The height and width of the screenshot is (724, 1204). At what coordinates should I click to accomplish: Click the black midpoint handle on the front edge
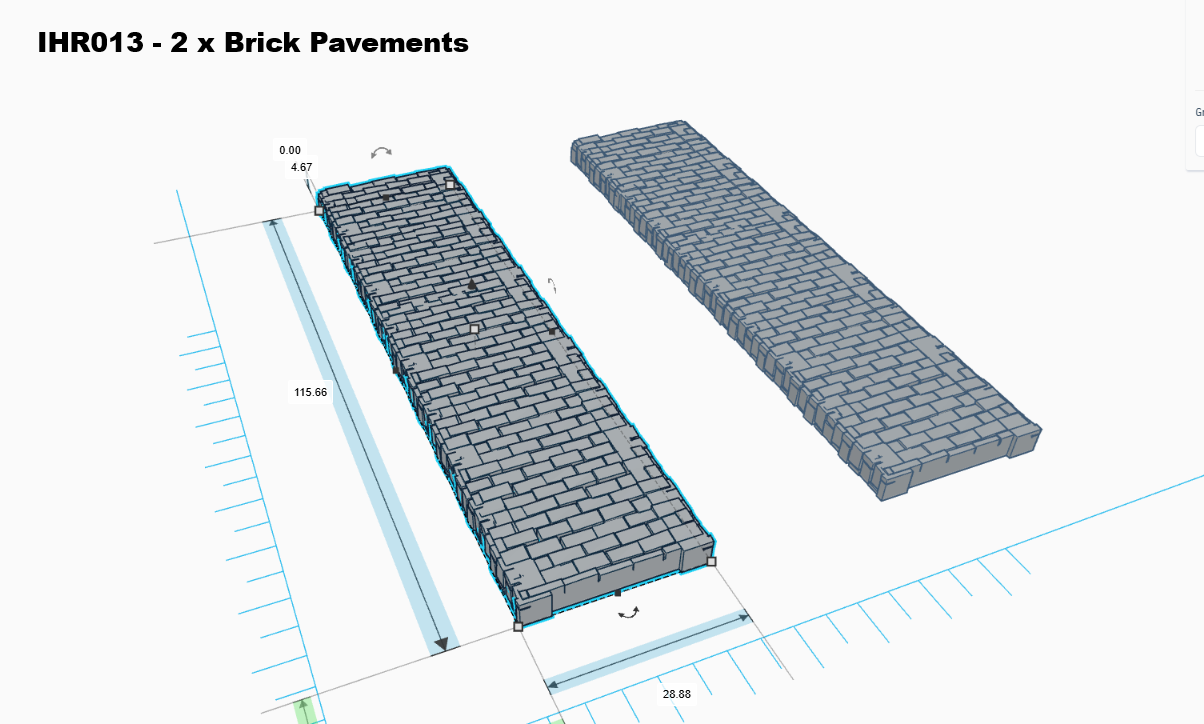(618, 593)
